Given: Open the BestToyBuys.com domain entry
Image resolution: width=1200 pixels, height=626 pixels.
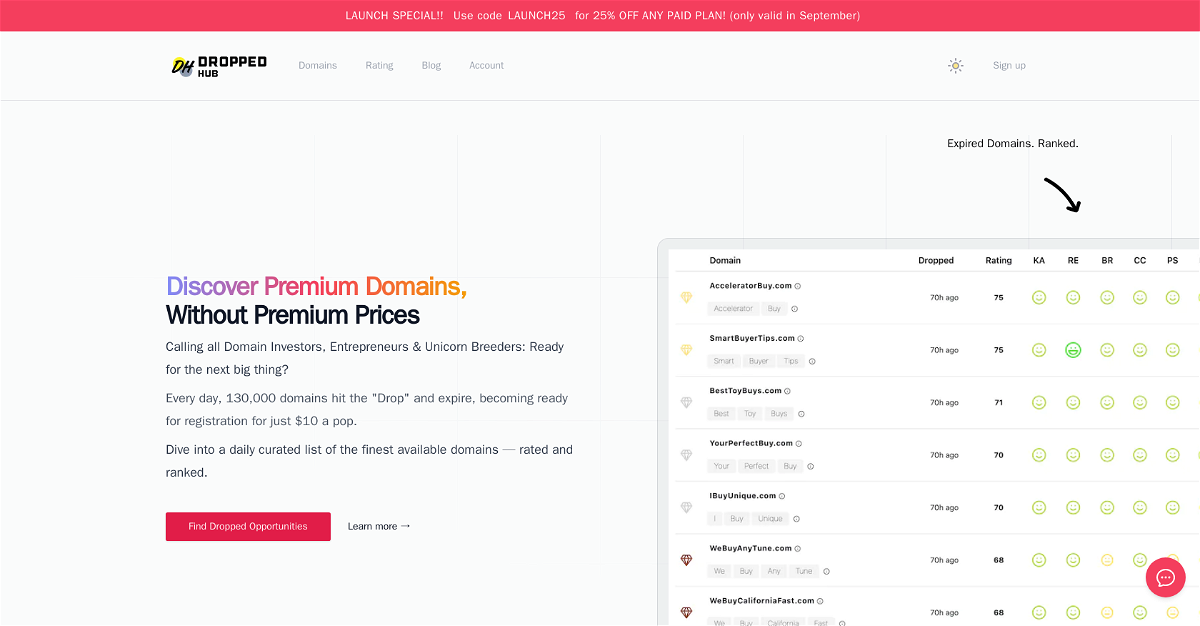Looking at the screenshot, I should [745, 391].
